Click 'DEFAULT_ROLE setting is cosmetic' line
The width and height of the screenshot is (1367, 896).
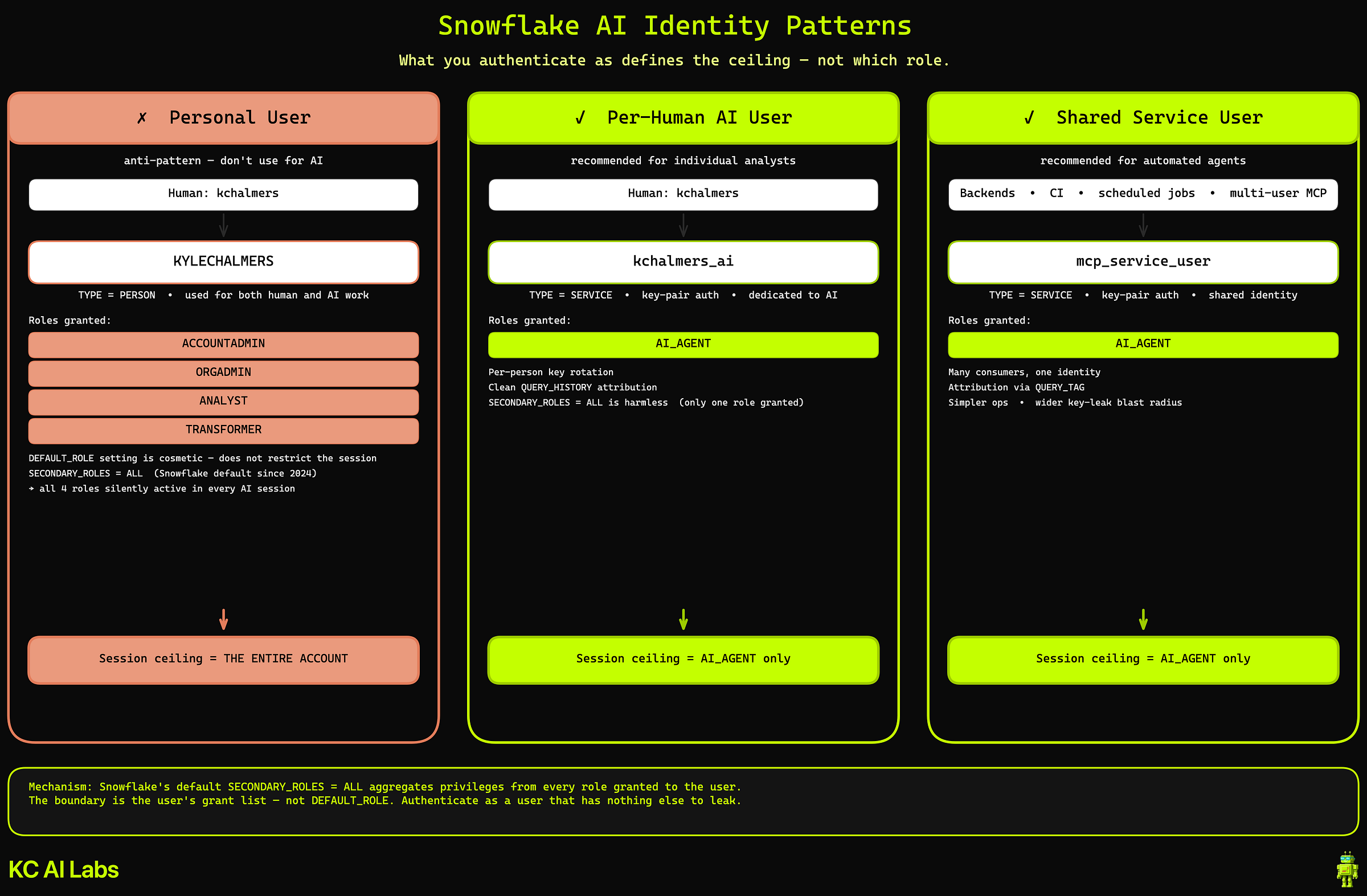pos(203,459)
